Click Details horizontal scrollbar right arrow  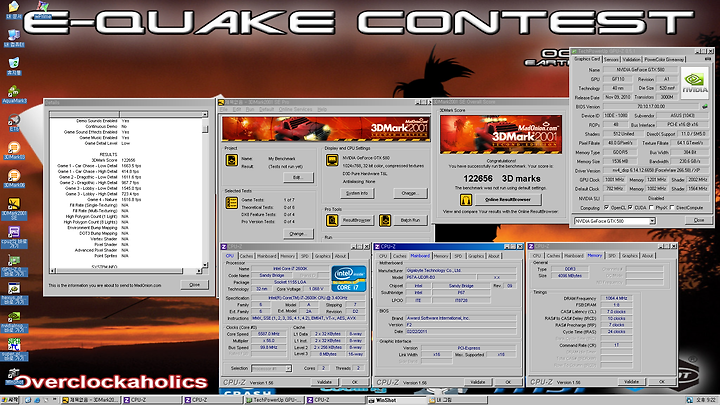pos(198,271)
